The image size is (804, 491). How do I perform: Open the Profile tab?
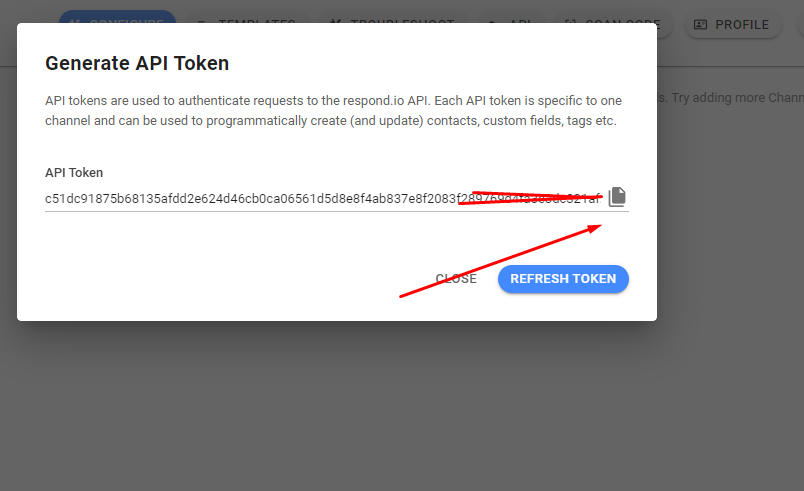[x=733, y=24]
